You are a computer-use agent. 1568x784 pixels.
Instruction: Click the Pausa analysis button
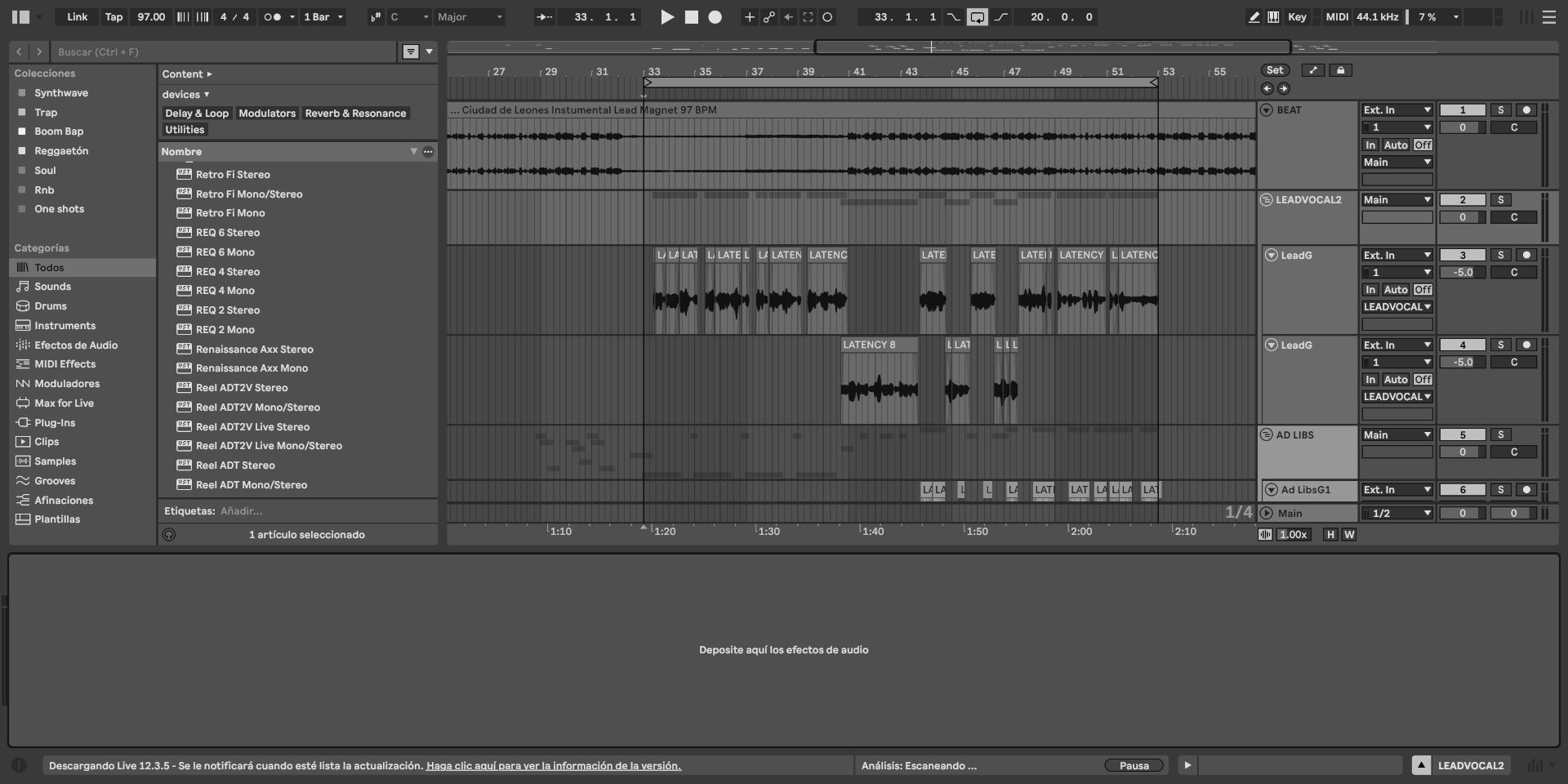pyautogui.click(x=1134, y=766)
